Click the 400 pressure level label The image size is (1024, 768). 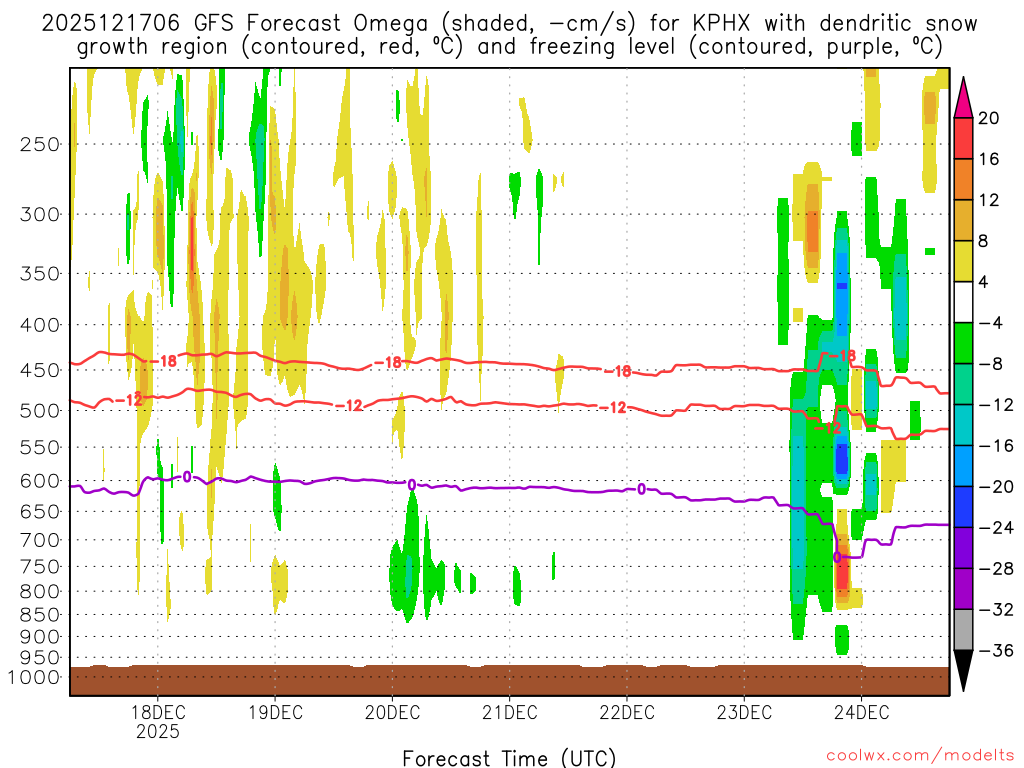point(40,325)
